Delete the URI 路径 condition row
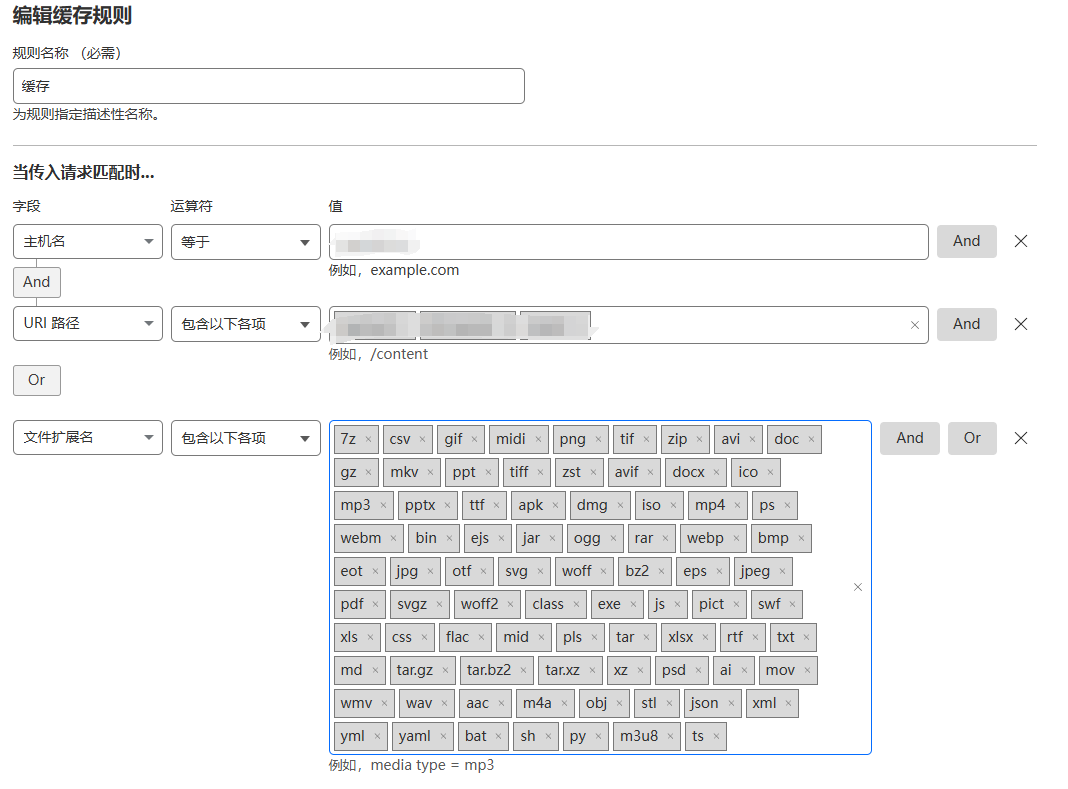 [x=1020, y=324]
